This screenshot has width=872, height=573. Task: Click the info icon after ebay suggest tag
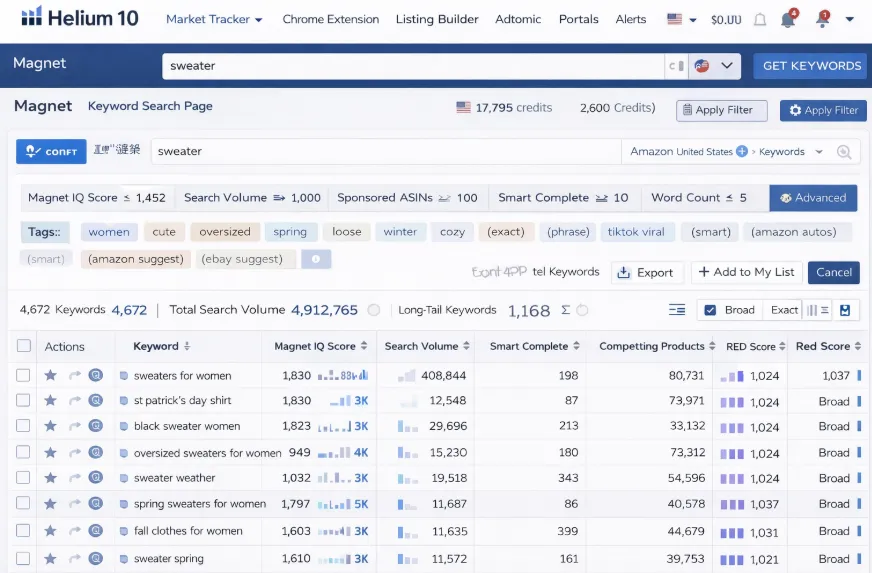click(316, 259)
